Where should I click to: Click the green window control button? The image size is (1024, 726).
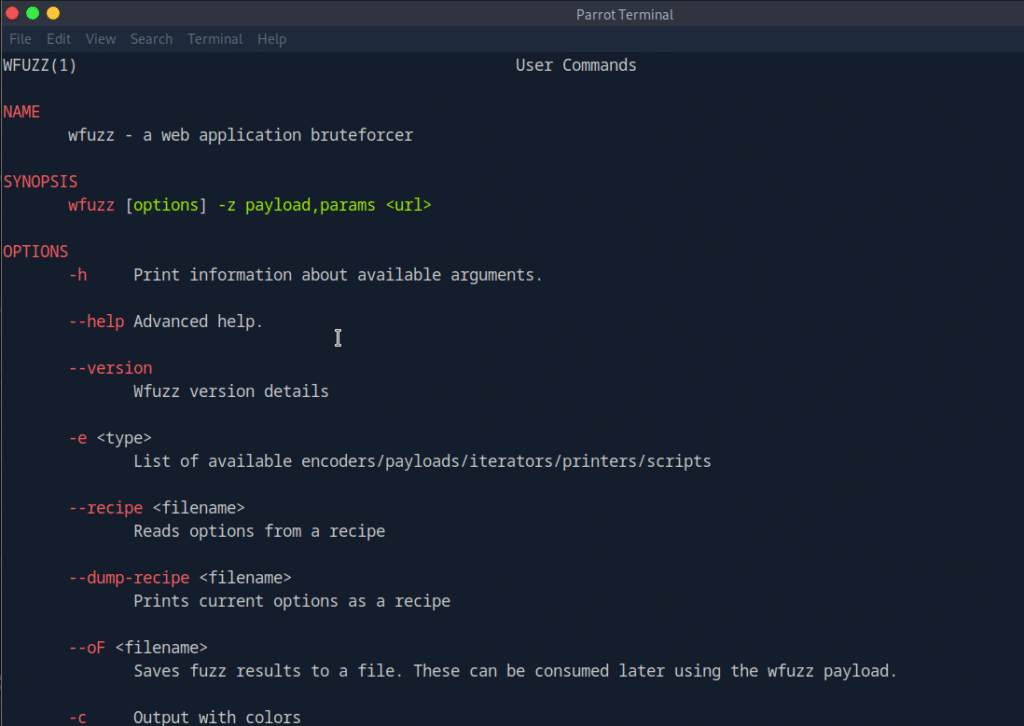[x=33, y=13]
